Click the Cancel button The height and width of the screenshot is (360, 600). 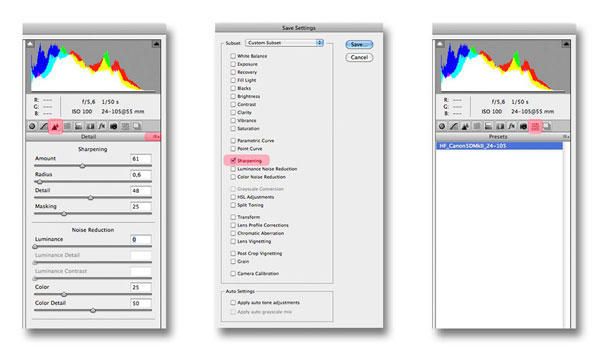[359, 57]
